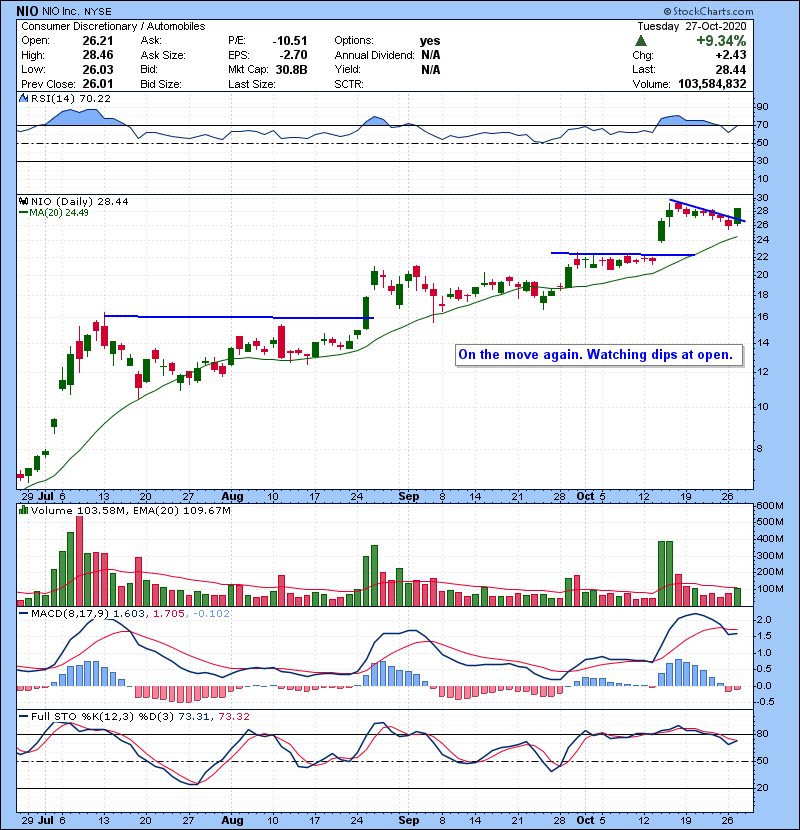Click the High value 28.46
Image resolution: width=800 pixels, height=830 pixels.
98,55
